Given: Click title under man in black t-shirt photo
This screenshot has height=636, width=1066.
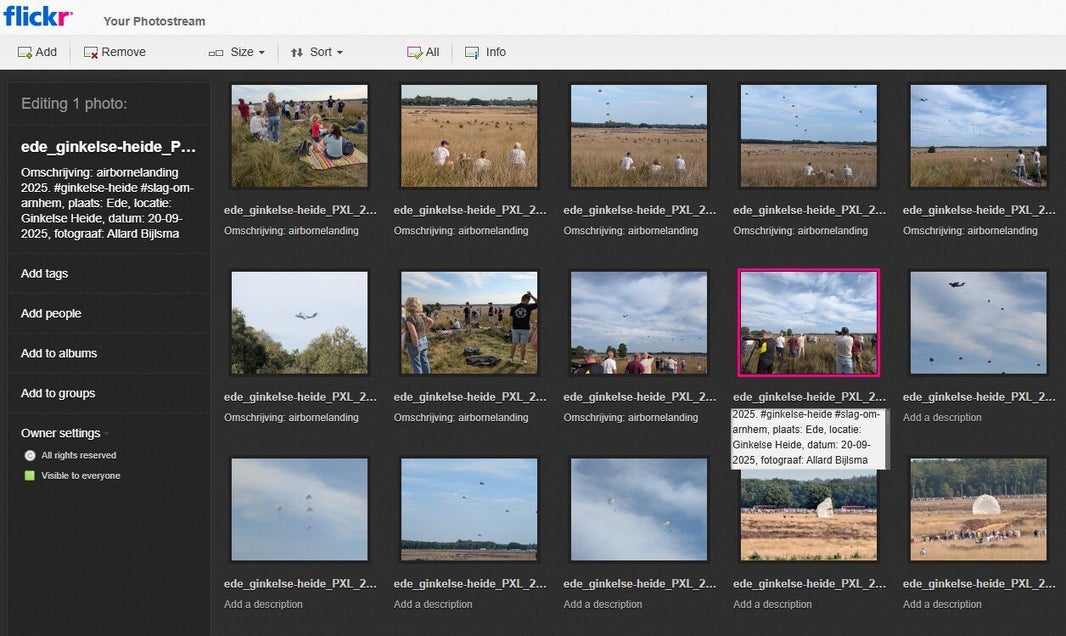Looking at the screenshot, I should coord(470,397).
